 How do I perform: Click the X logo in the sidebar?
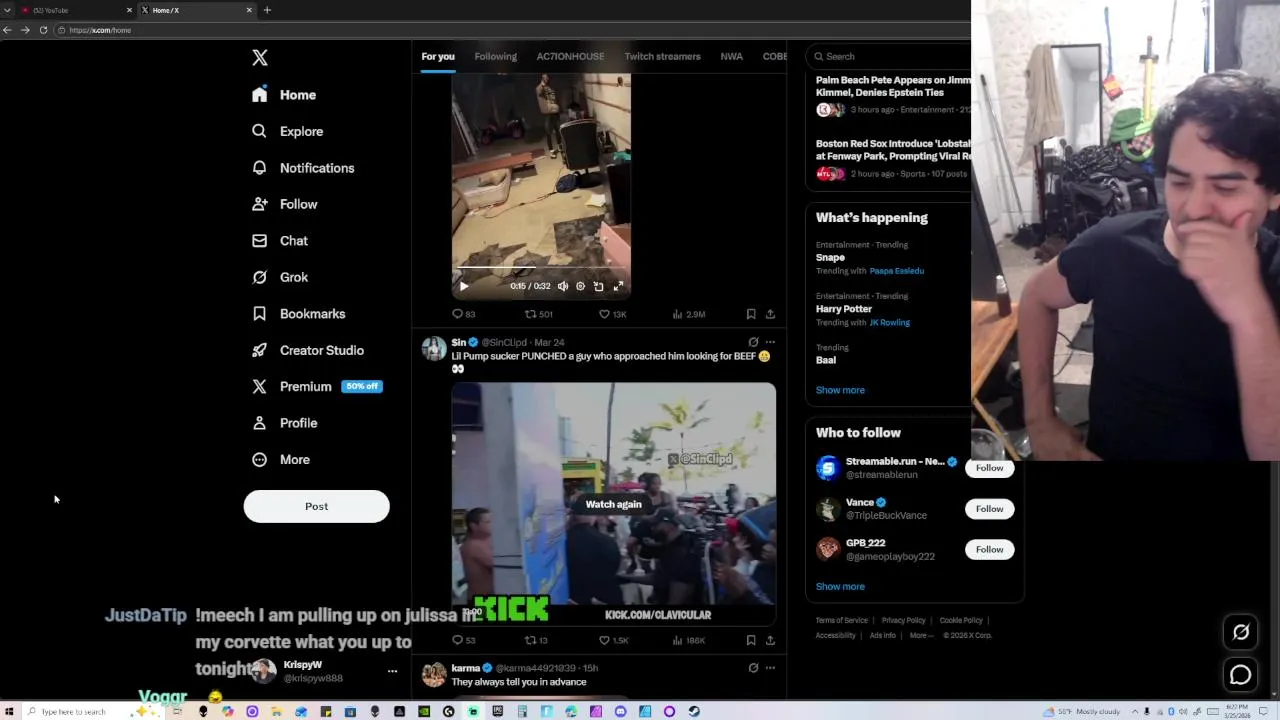click(x=260, y=58)
